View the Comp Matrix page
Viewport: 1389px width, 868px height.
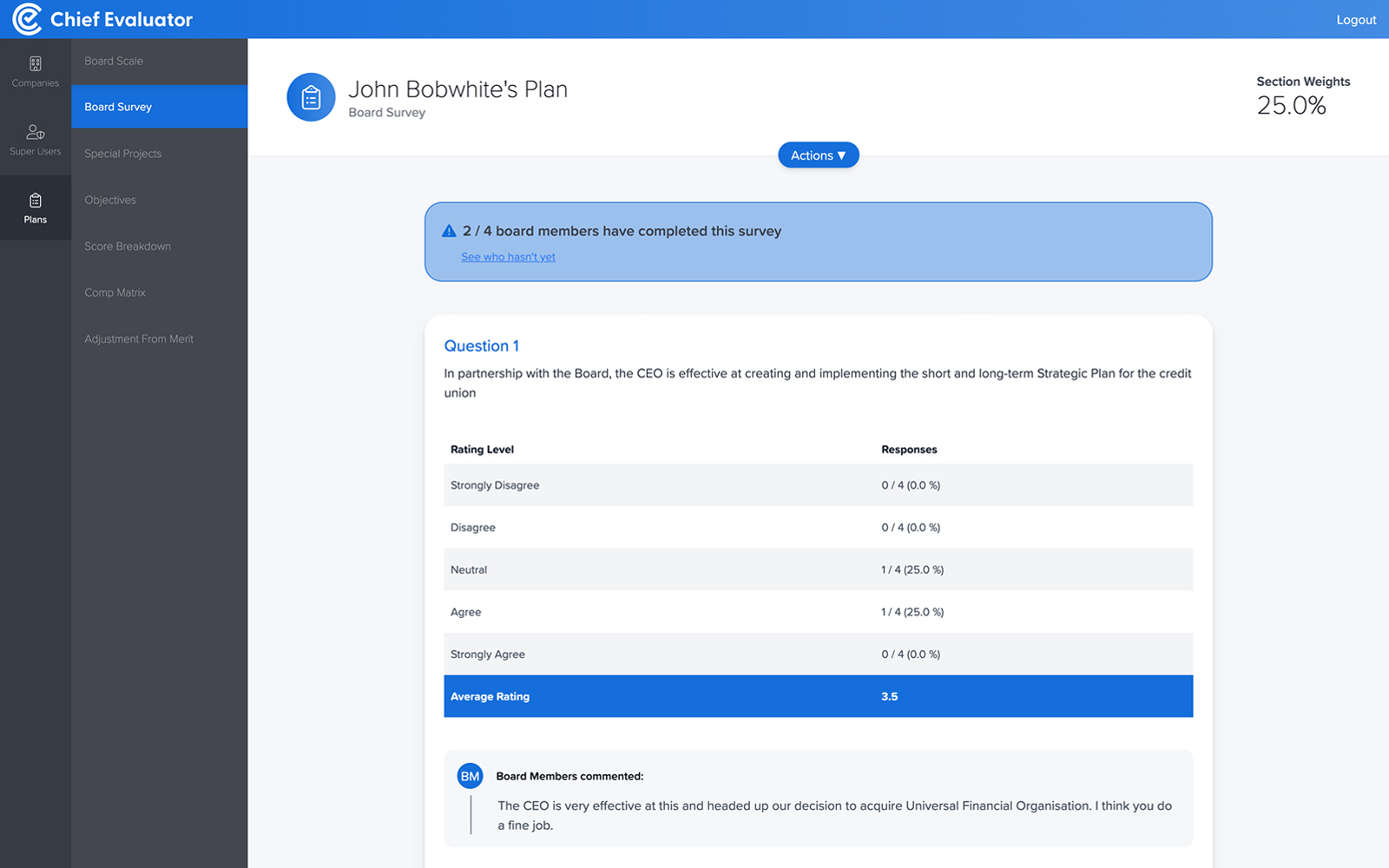(x=115, y=293)
